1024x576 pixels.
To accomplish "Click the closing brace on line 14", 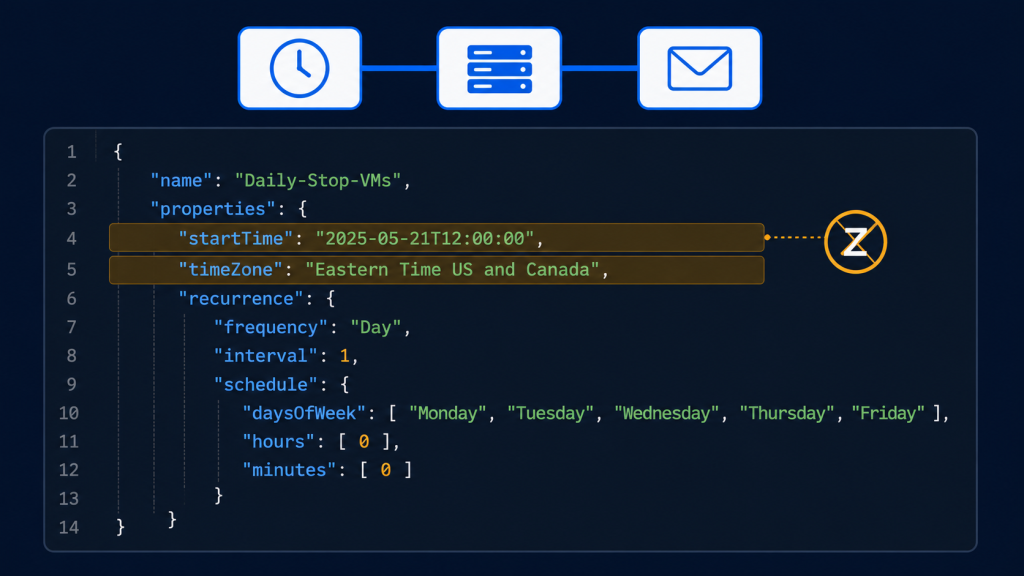I will tap(120, 526).
